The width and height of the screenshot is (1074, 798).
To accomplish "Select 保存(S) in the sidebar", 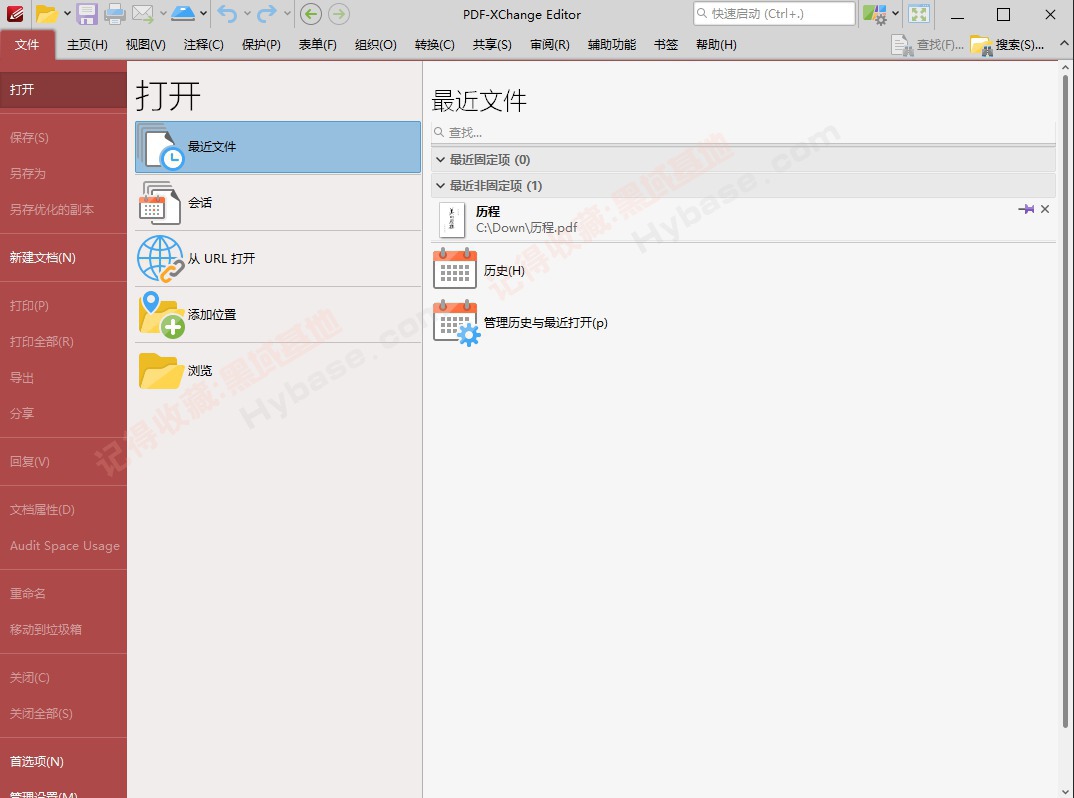I will coord(63,137).
